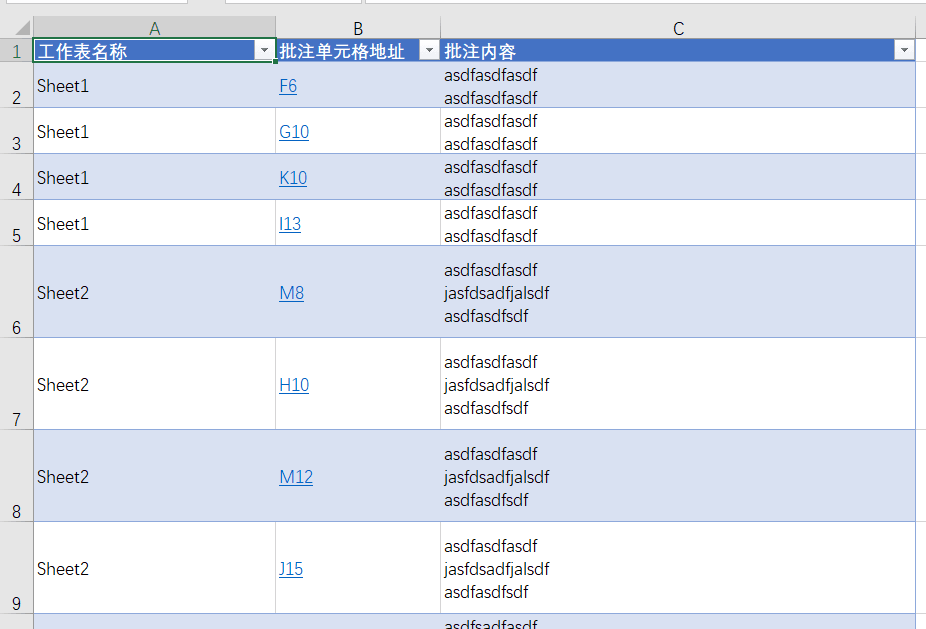The image size is (926, 629).
Task: Select row 1 header
Action: 17,51
